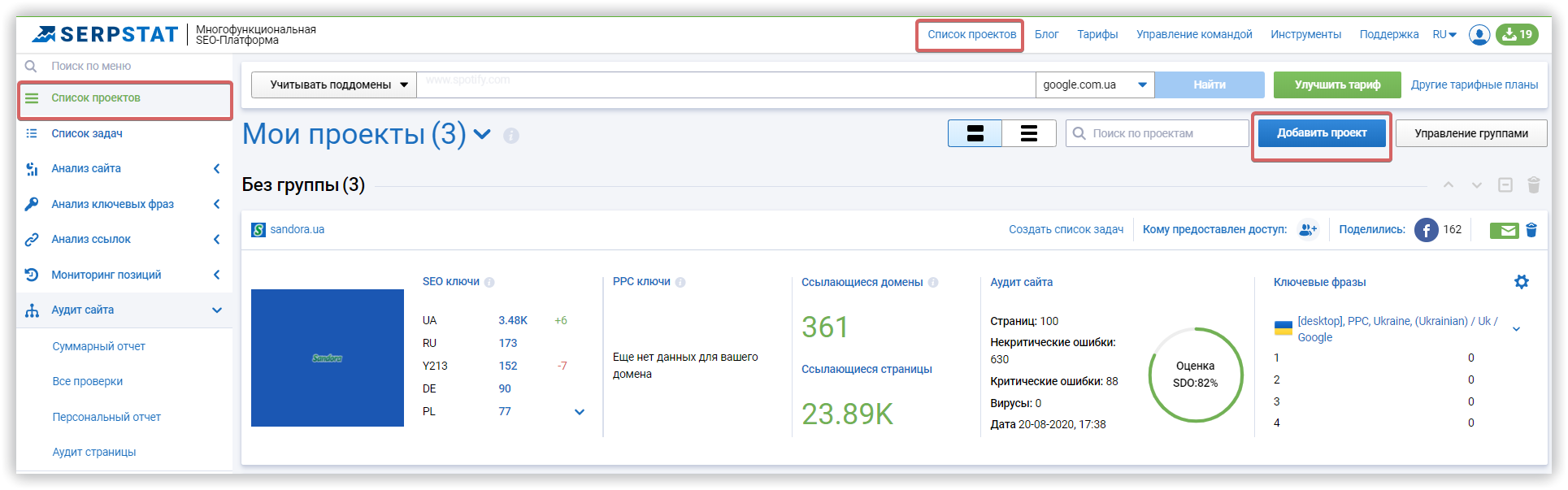Click the Мониторинг позиций history icon
The height and width of the screenshot is (490, 1568).
point(32,275)
